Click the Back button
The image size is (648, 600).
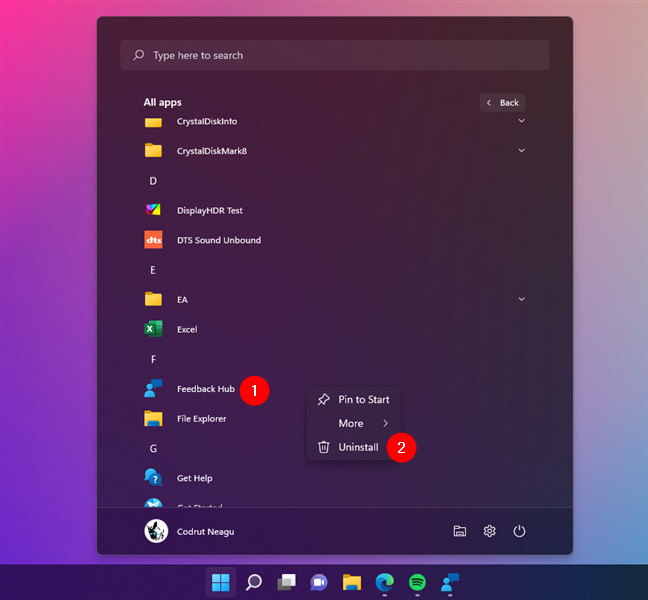tap(503, 102)
